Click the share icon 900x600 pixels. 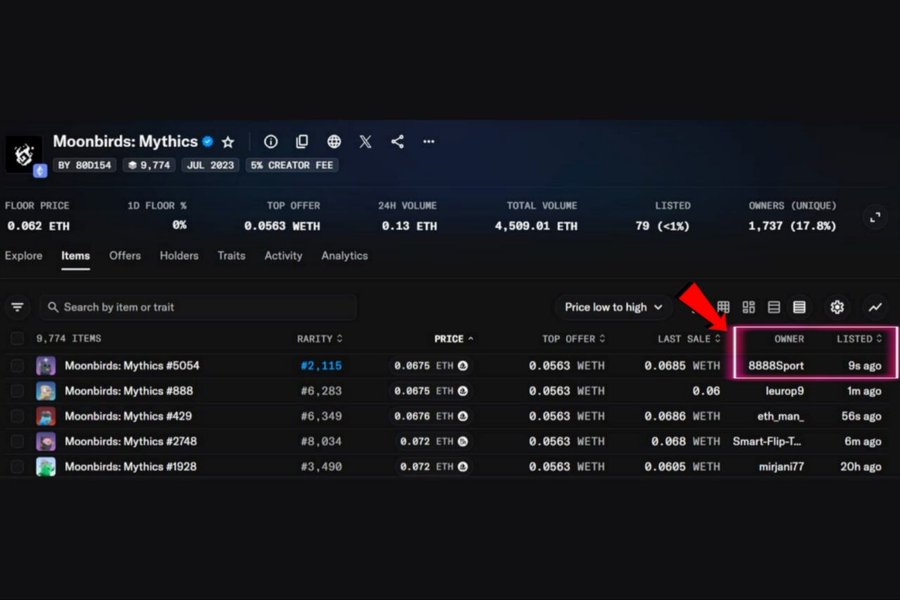(x=397, y=141)
